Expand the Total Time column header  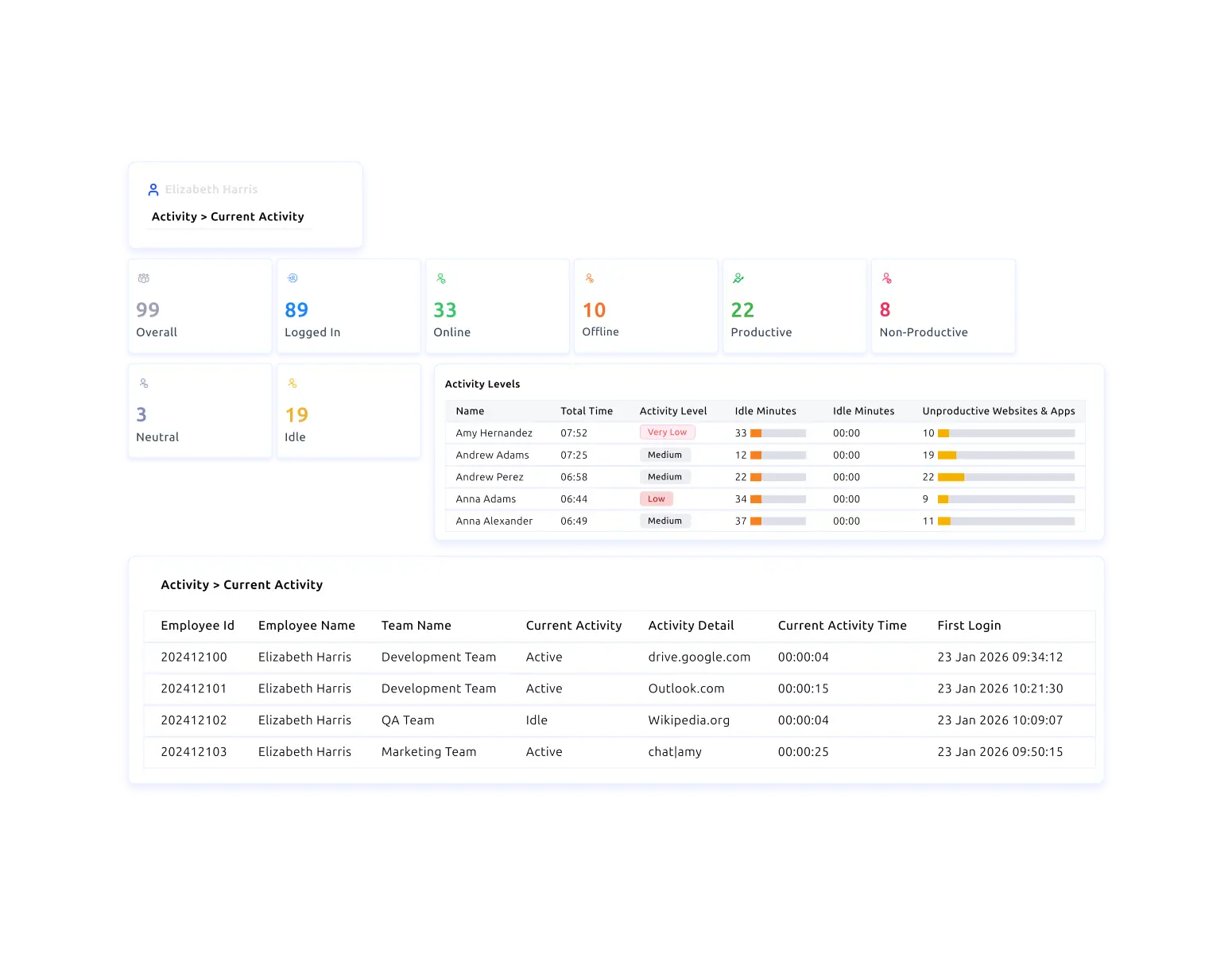(x=587, y=411)
